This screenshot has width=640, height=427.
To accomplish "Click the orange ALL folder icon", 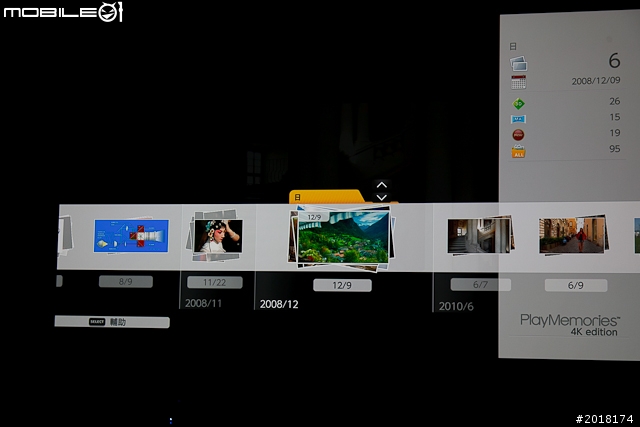I will 518,151.
